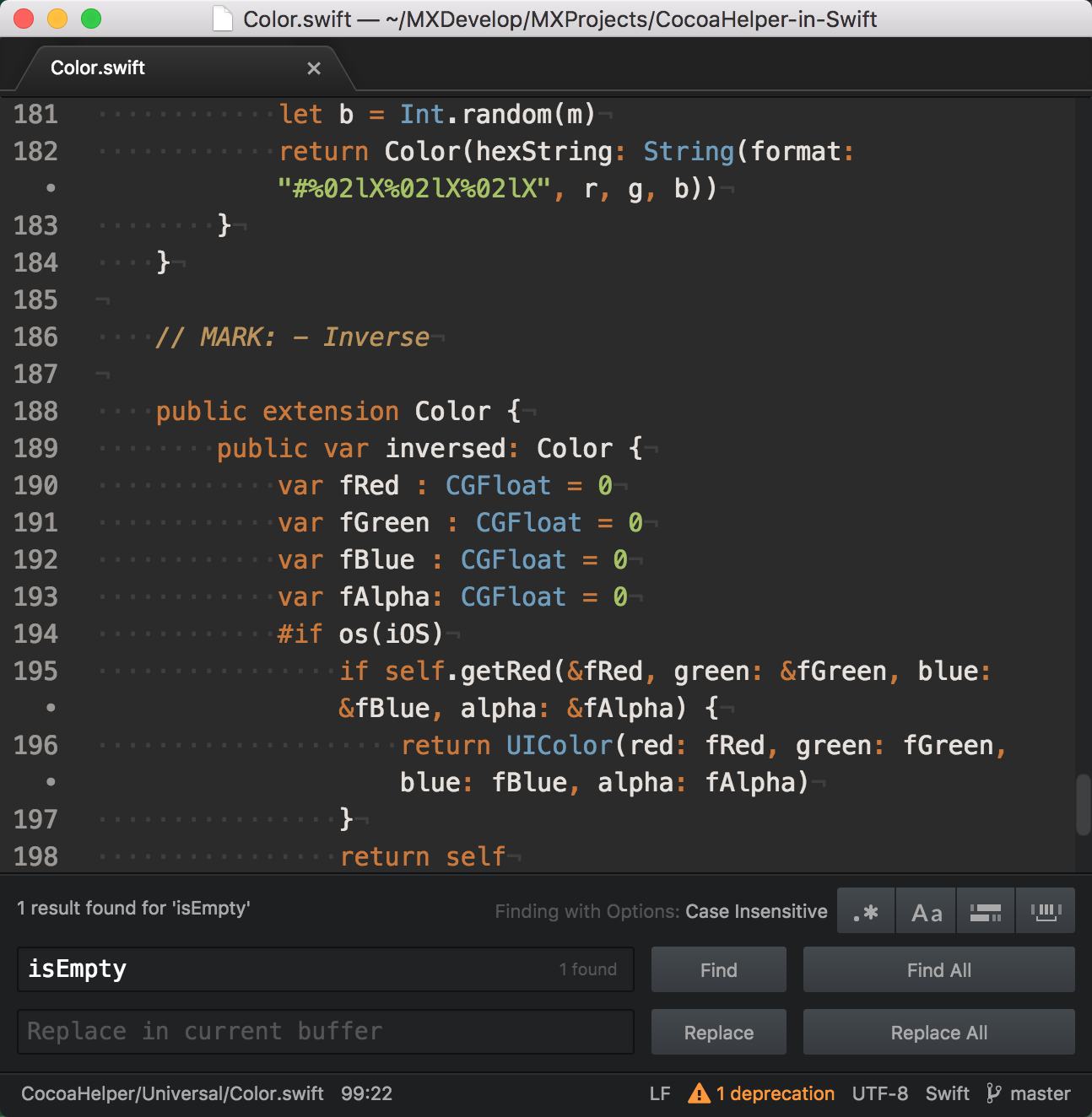1092x1117 pixels.
Task: Click the Replace All button
Action: [x=939, y=1033]
